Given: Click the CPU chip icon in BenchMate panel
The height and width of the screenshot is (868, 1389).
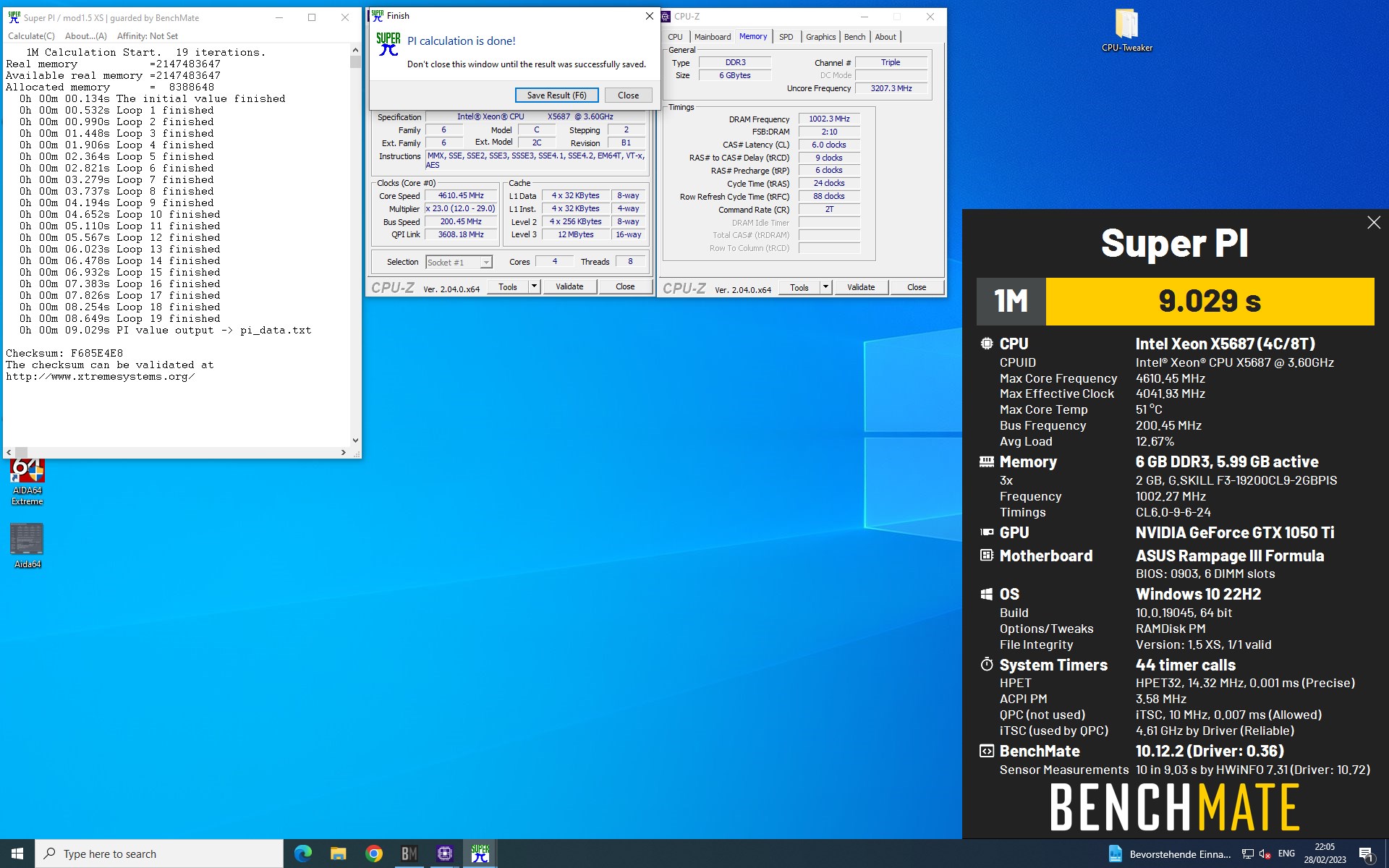Looking at the screenshot, I should [987, 344].
